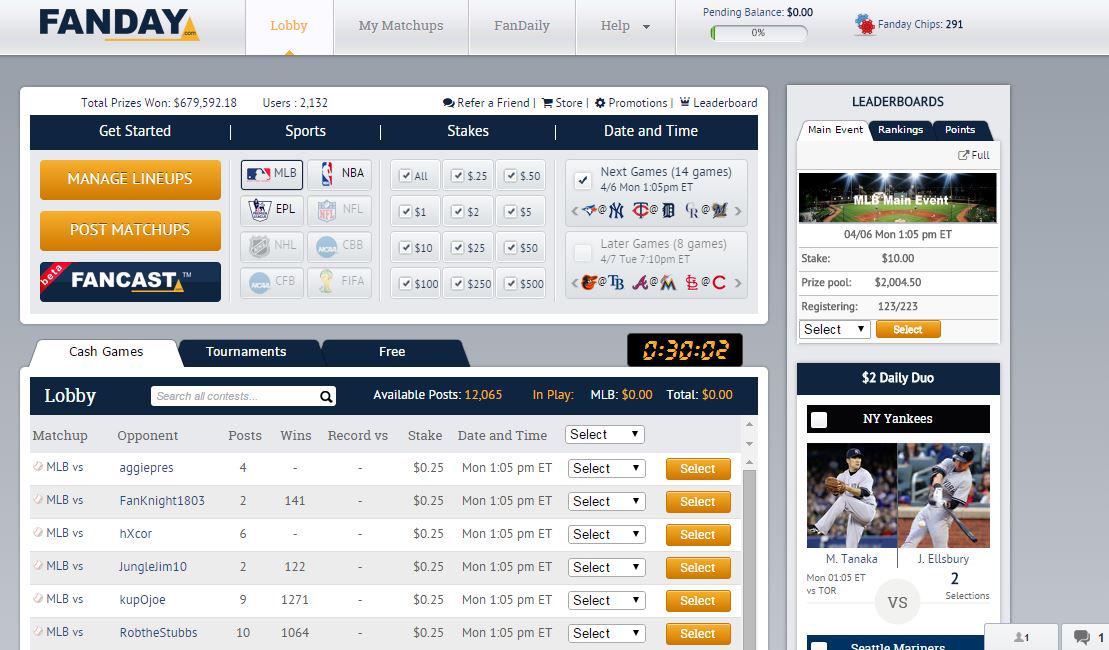Viewport: 1109px width, 650px height.
Task: Select the FIFA sport icon
Action: [339, 282]
